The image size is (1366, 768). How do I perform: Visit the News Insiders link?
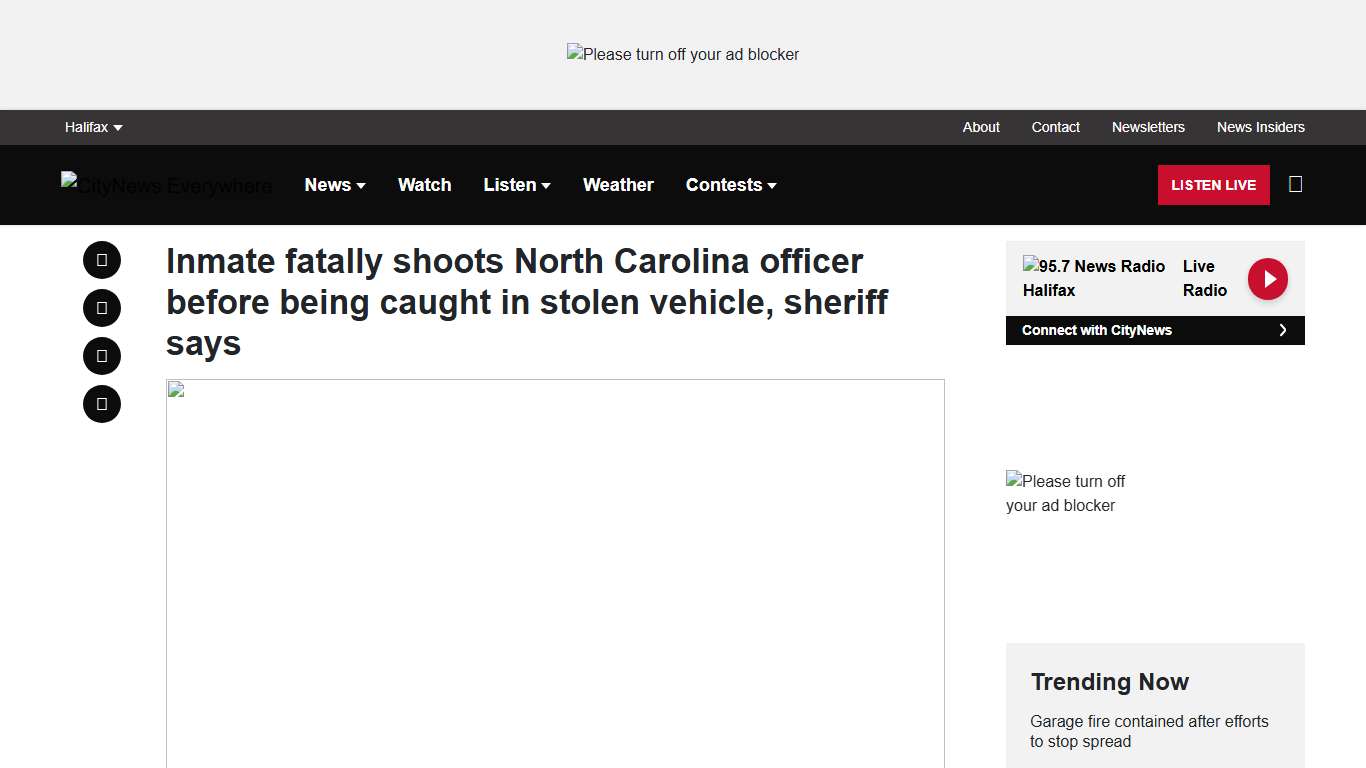(1261, 127)
